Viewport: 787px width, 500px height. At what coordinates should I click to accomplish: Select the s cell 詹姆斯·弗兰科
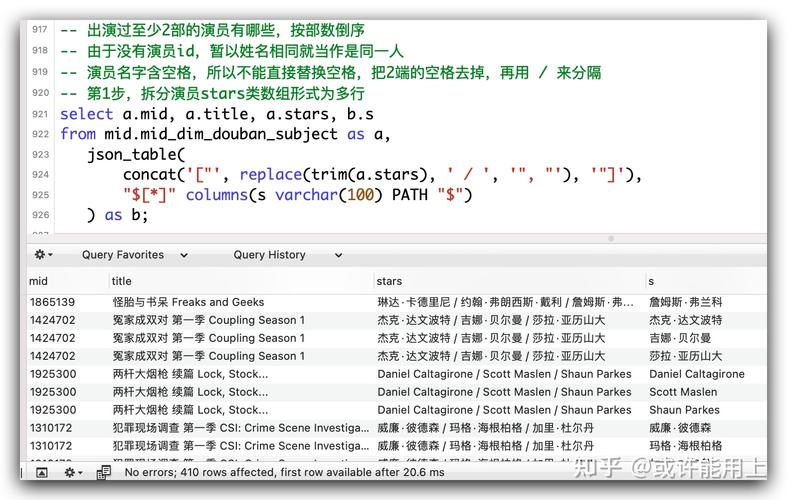pyautogui.click(x=686, y=302)
